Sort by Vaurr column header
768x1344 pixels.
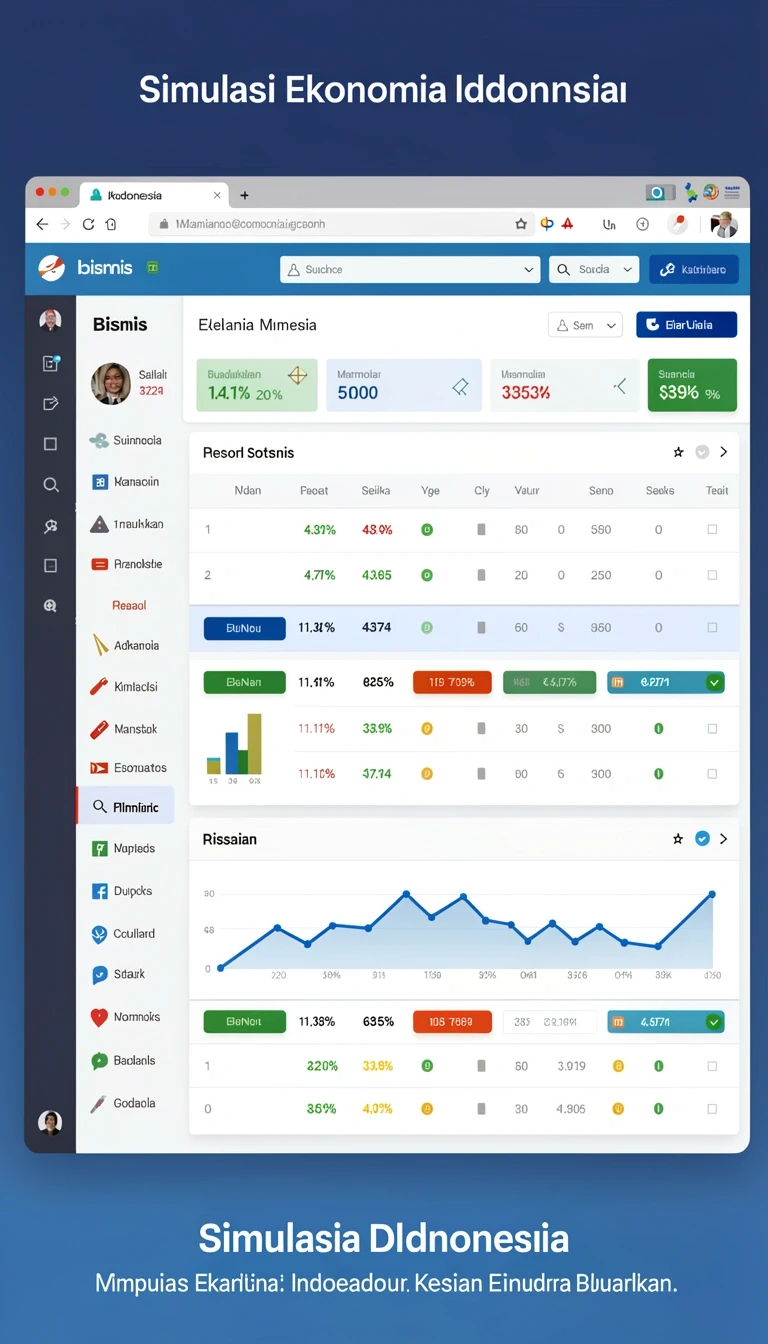point(527,491)
